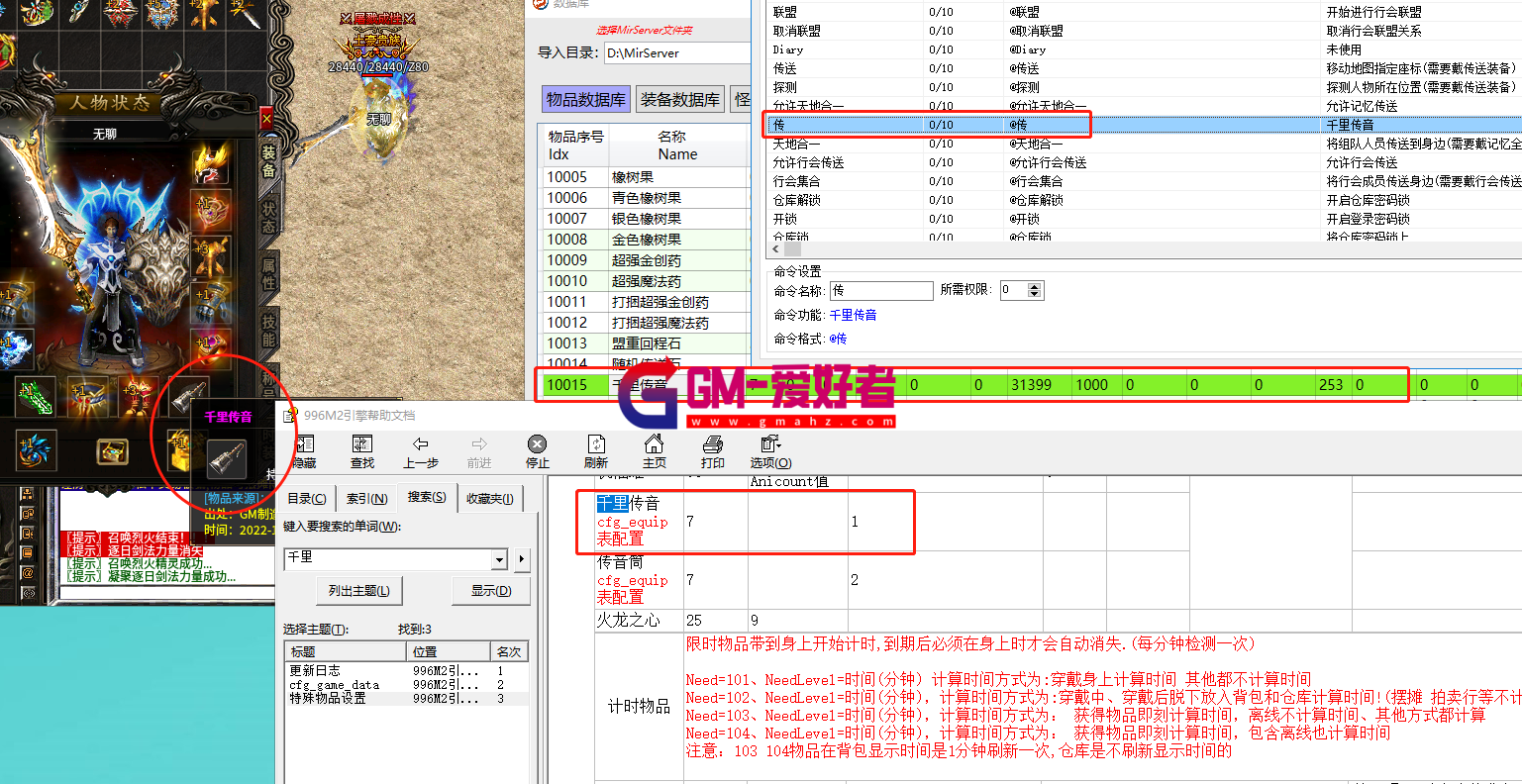This screenshot has width=1522, height=784.
Task: Select the medal slot marked +3 below the necklace
Action: (x=210, y=255)
